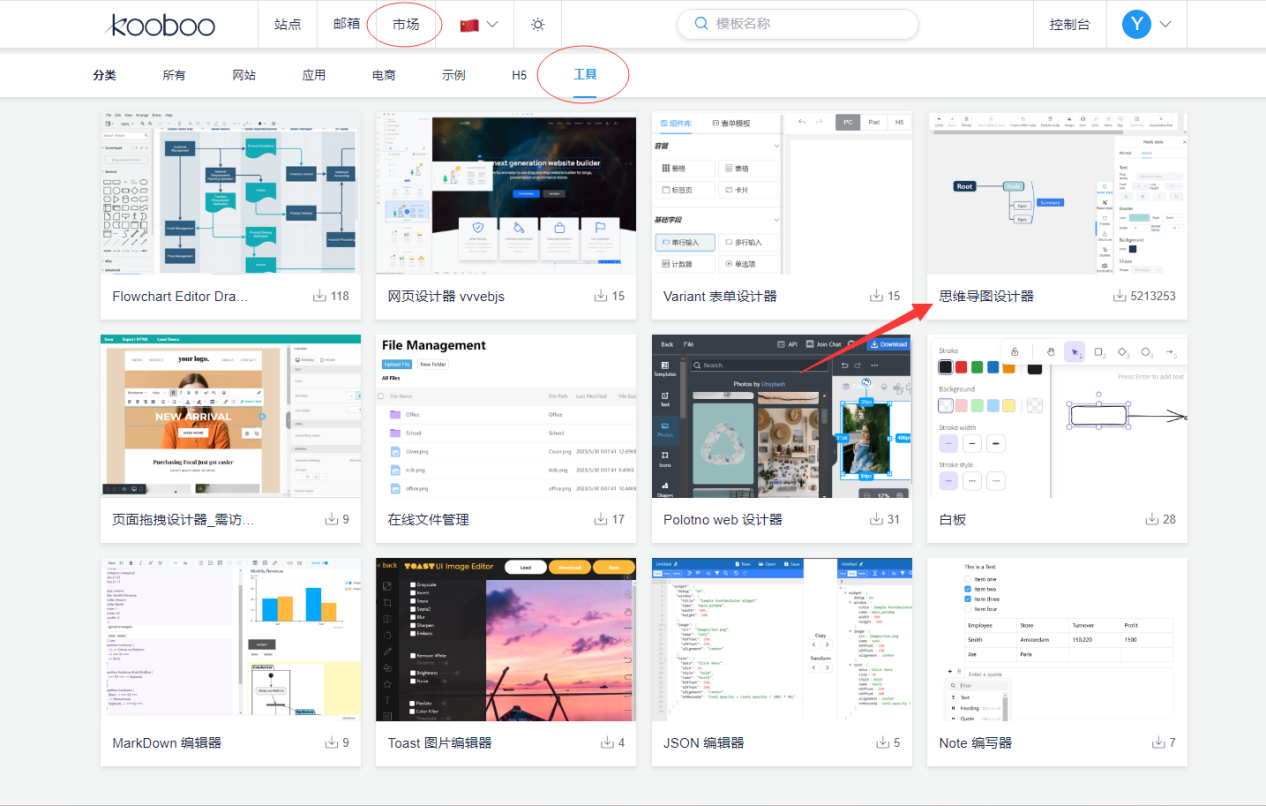The width and height of the screenshot is (1266, 806).
Task: Open the user account dropdown beside Y avatar
Action: [x=1147, y=23]
